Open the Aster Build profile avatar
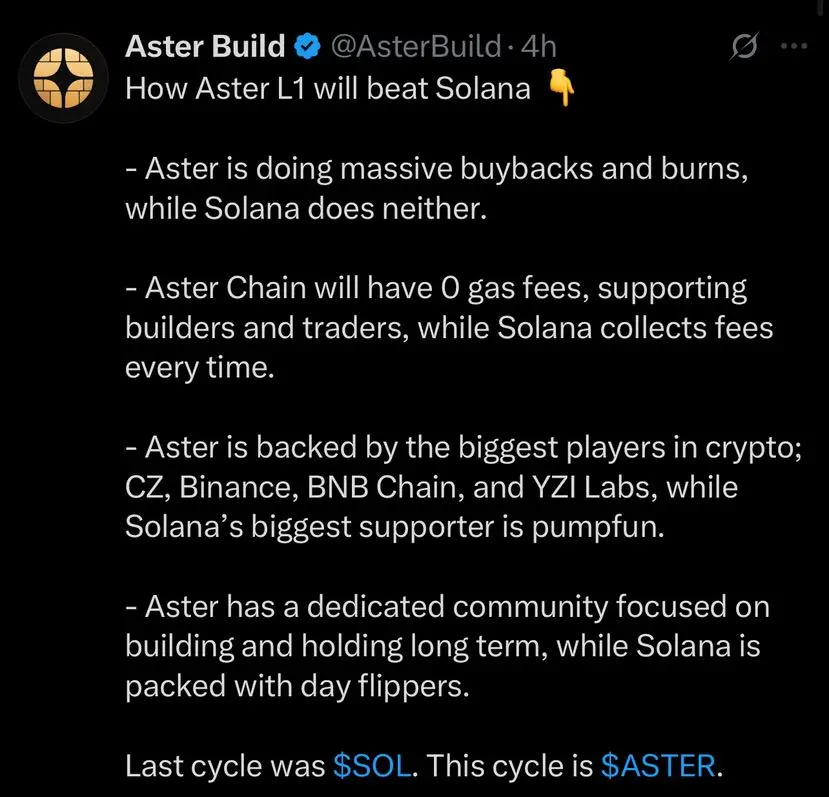Viewport: 829px width, 797px height. coord(63,78)
